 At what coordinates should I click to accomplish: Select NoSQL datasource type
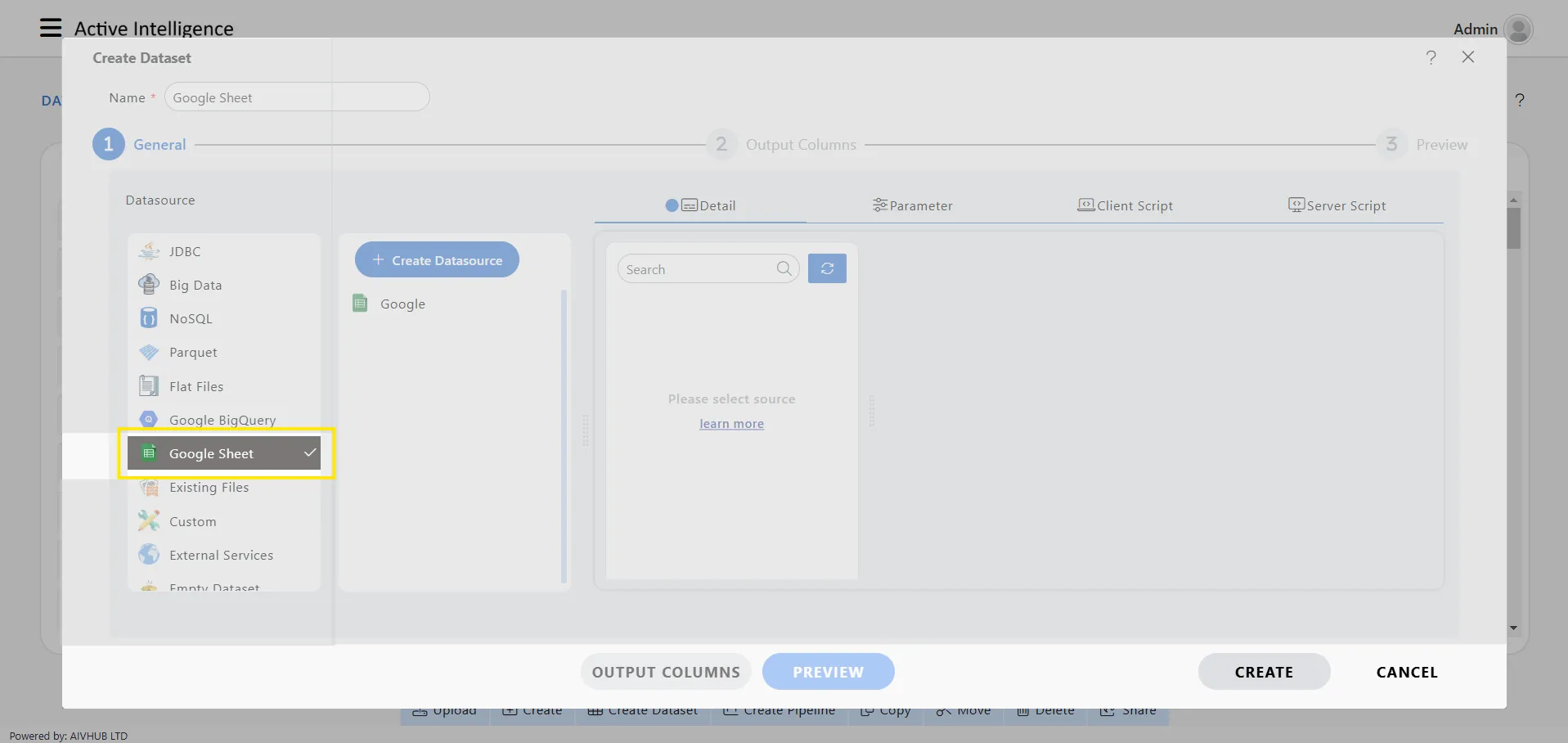(x=224, y=318)
